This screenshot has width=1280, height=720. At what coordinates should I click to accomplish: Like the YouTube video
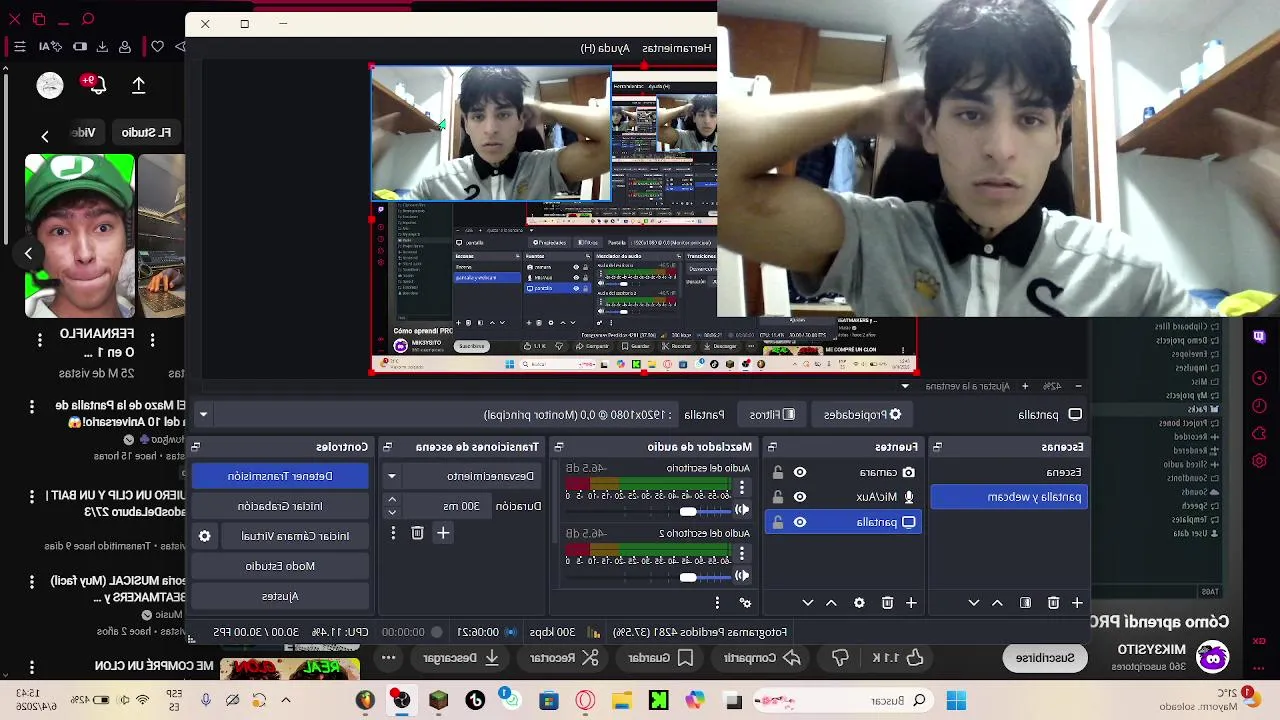click(x=902, y=657)
